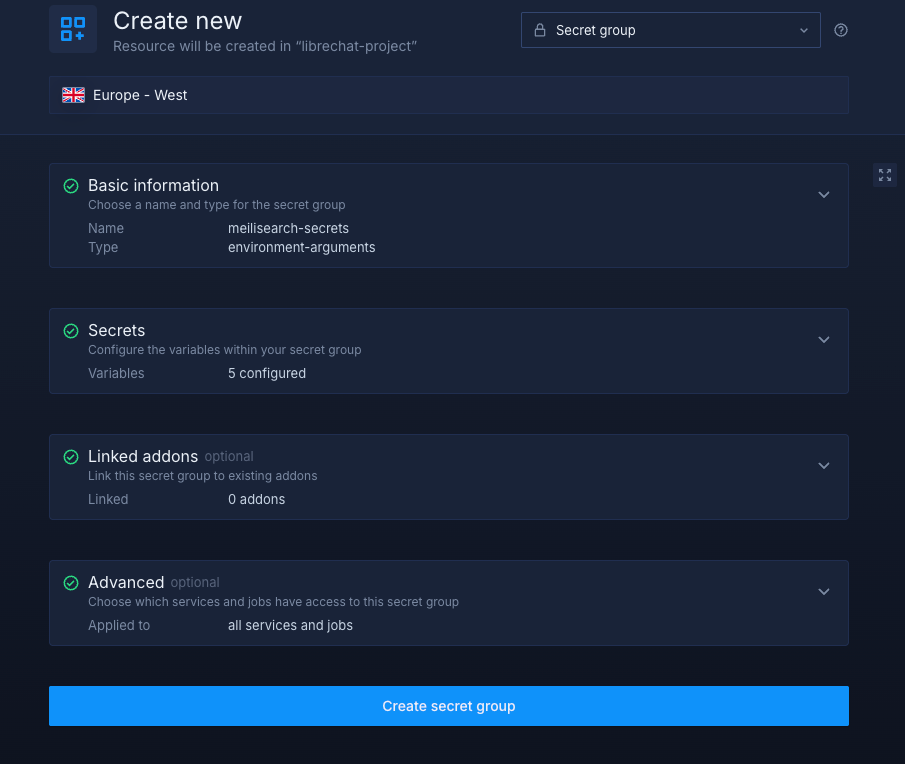Toggle the fullscreen expand icon

click(x=885, y=175)
